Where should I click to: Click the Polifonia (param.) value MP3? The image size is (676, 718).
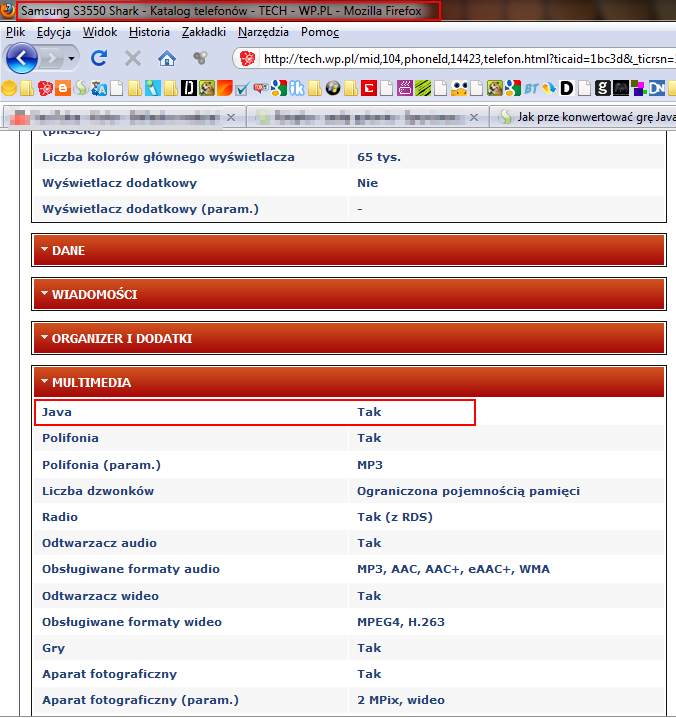pyautogui.click(x=370, y=465)
